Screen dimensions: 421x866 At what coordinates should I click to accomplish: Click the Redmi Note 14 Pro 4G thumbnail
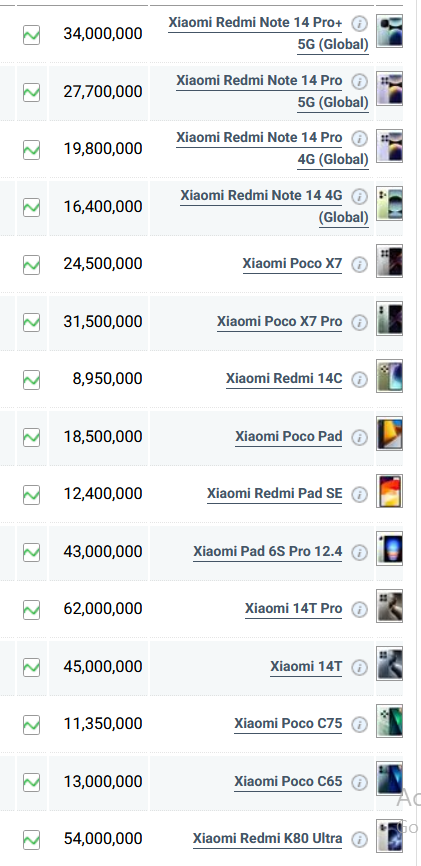[x=390, y=146]
